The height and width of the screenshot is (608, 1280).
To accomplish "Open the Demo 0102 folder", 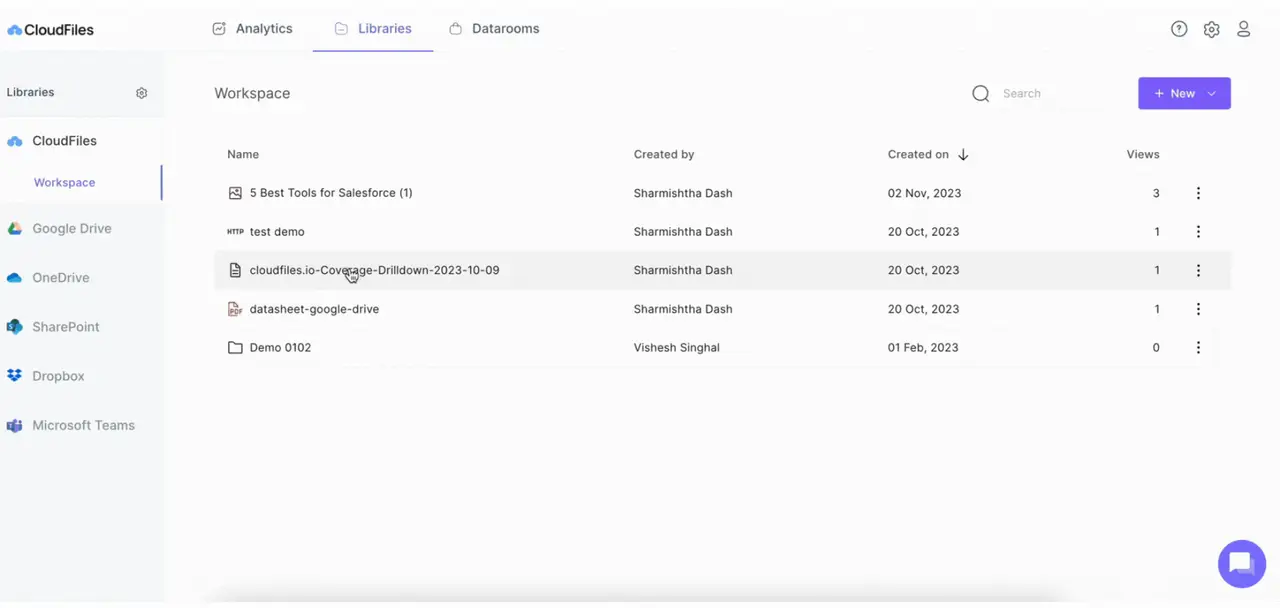I will (280, 348).
